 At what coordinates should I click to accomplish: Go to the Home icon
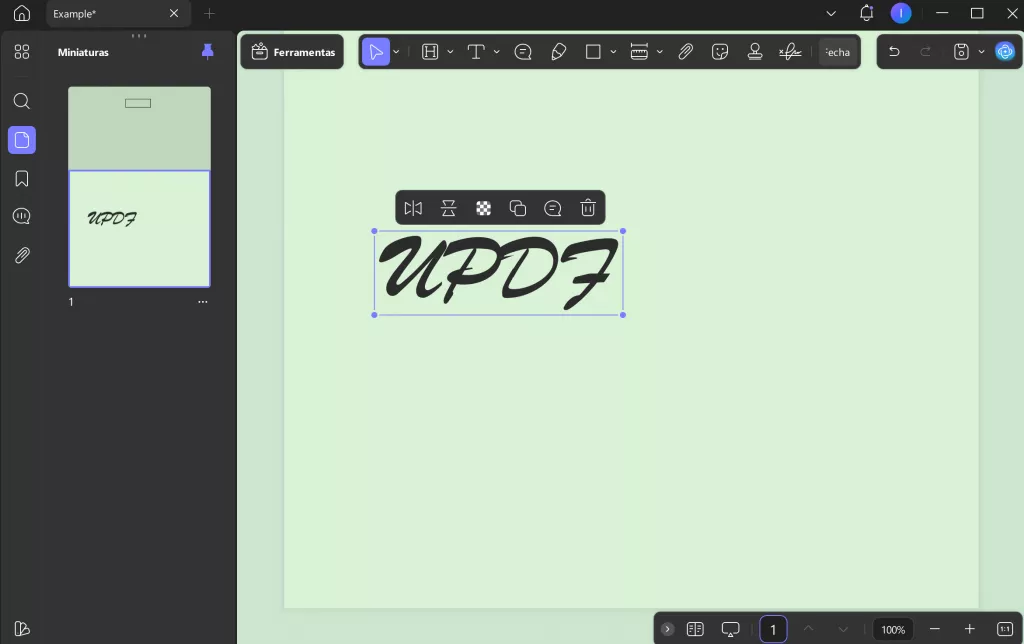point(22,13)
